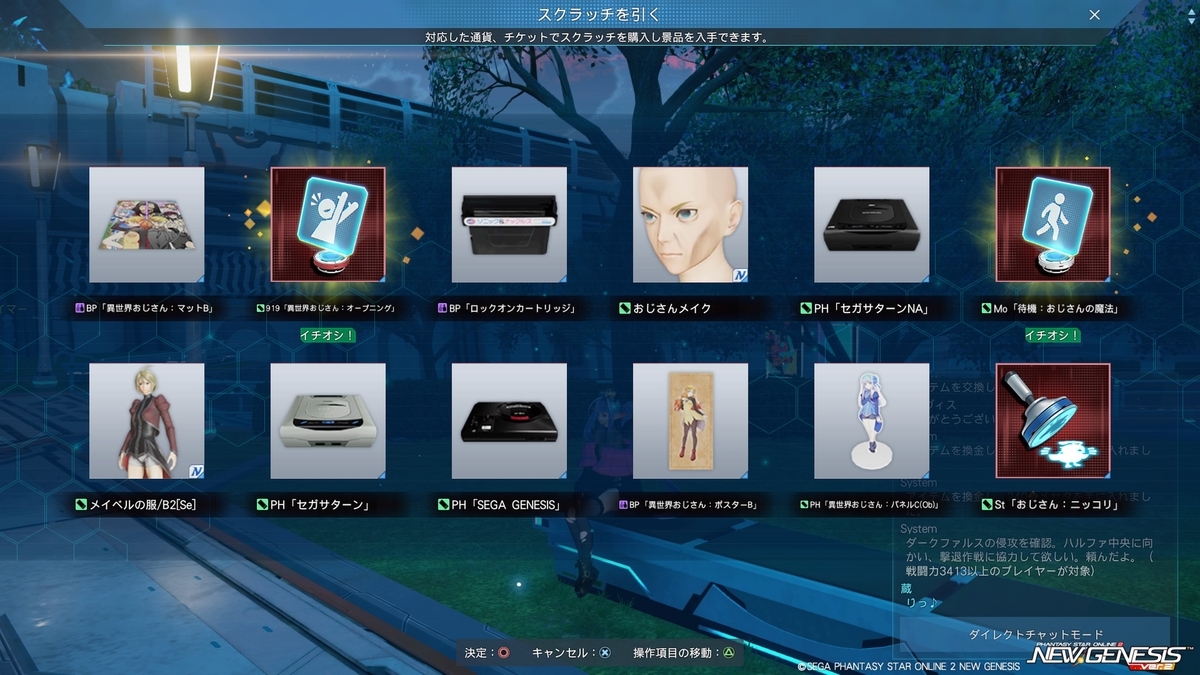Select the パネルC(Ob) figure panel icon
This screenshot has height=675, width=1200.
872,421
